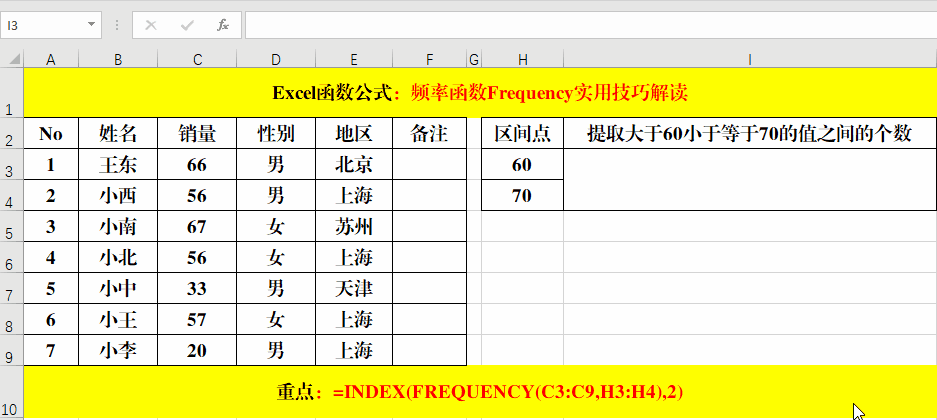Viewport: 937px width, 420px height.
Task: Click the 'No' header cell
Action: (x=51, y=133)
